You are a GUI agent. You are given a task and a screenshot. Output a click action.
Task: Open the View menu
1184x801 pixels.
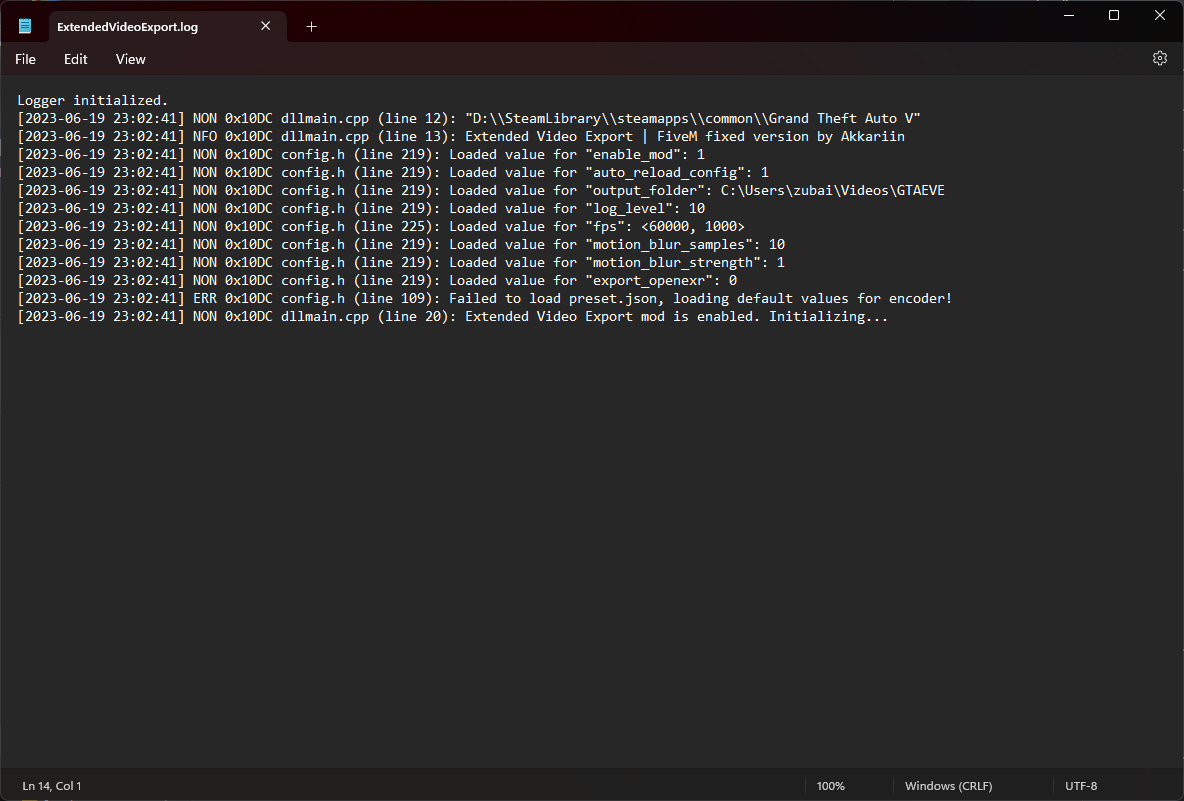point(131,59)
